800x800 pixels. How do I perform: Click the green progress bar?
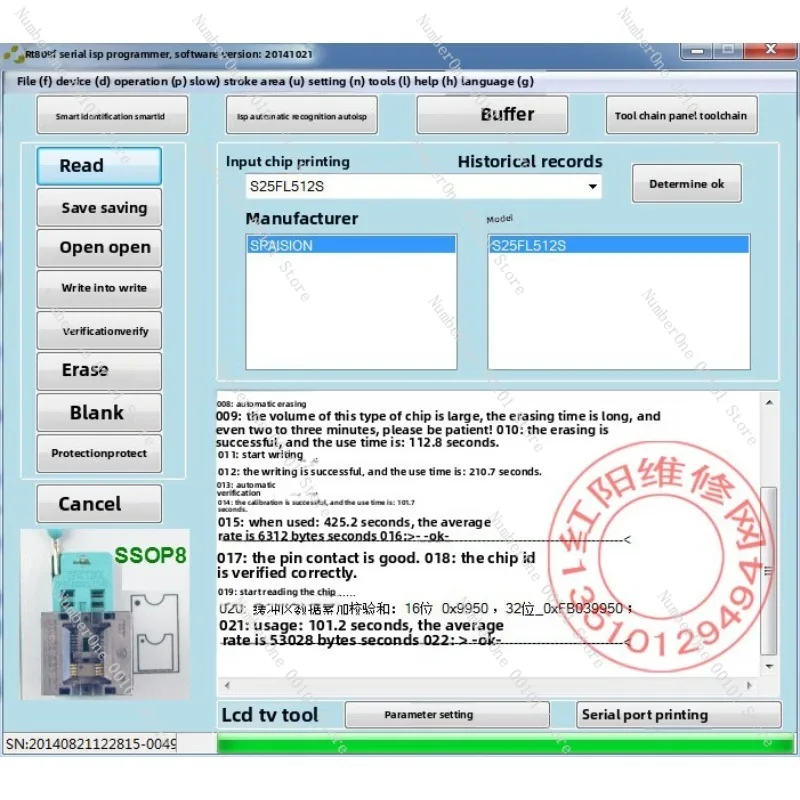click(505, 743)
